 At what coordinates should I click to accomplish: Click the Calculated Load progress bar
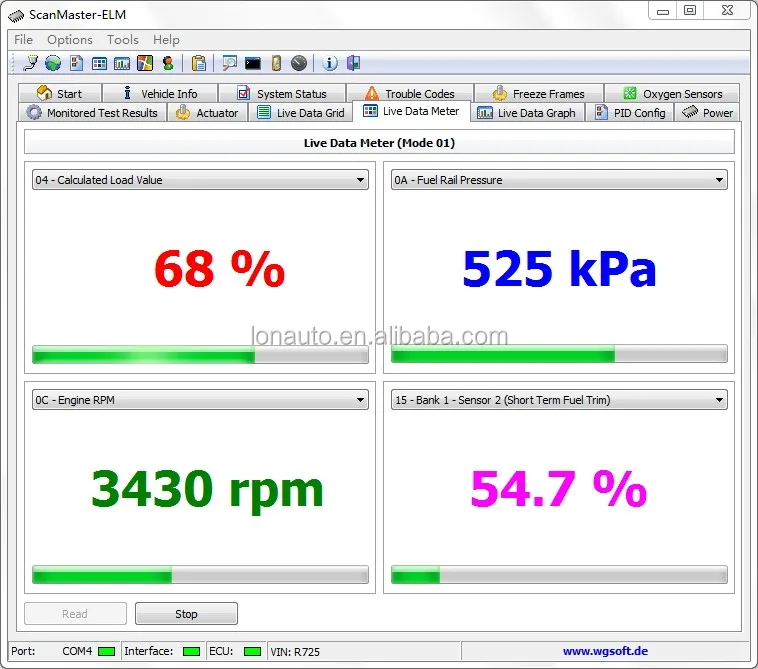point(200,354)
